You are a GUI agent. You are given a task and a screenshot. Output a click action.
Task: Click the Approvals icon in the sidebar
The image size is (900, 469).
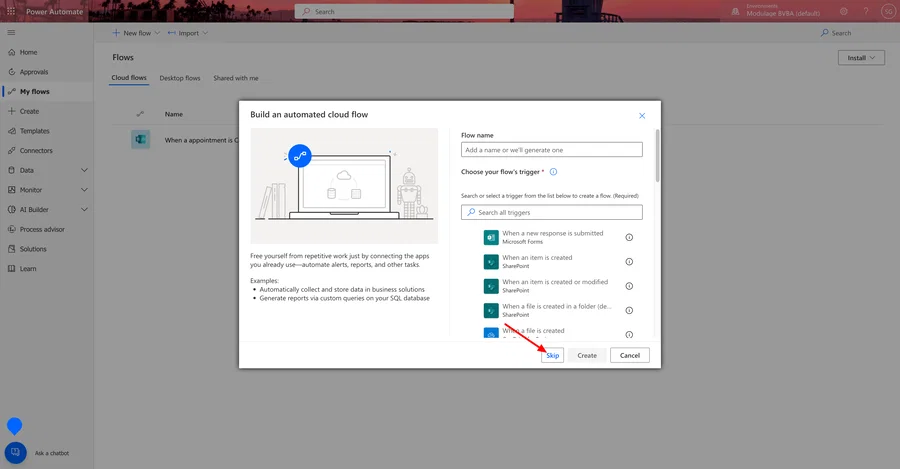point(11,72)
